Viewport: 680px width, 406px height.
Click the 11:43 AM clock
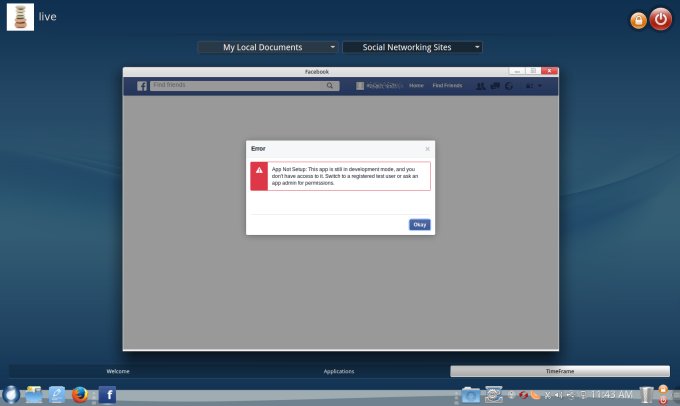tap(612, 394)
